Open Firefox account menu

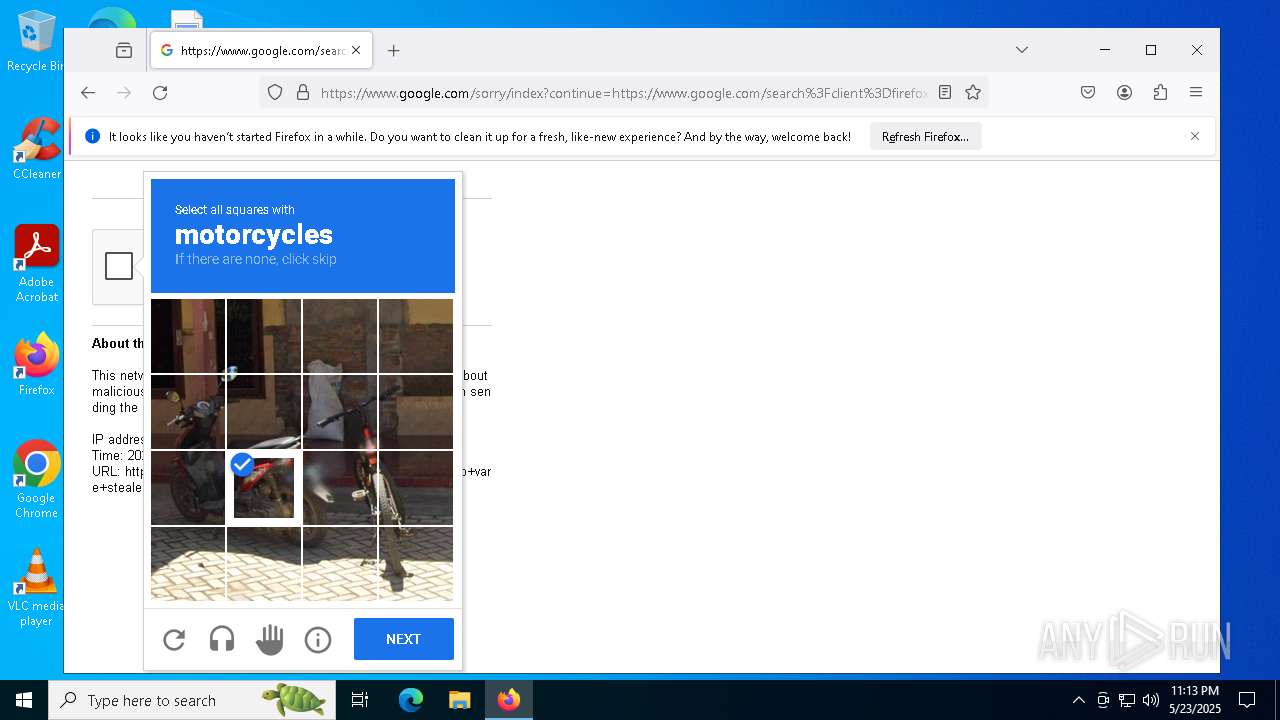coord(1124,93)
